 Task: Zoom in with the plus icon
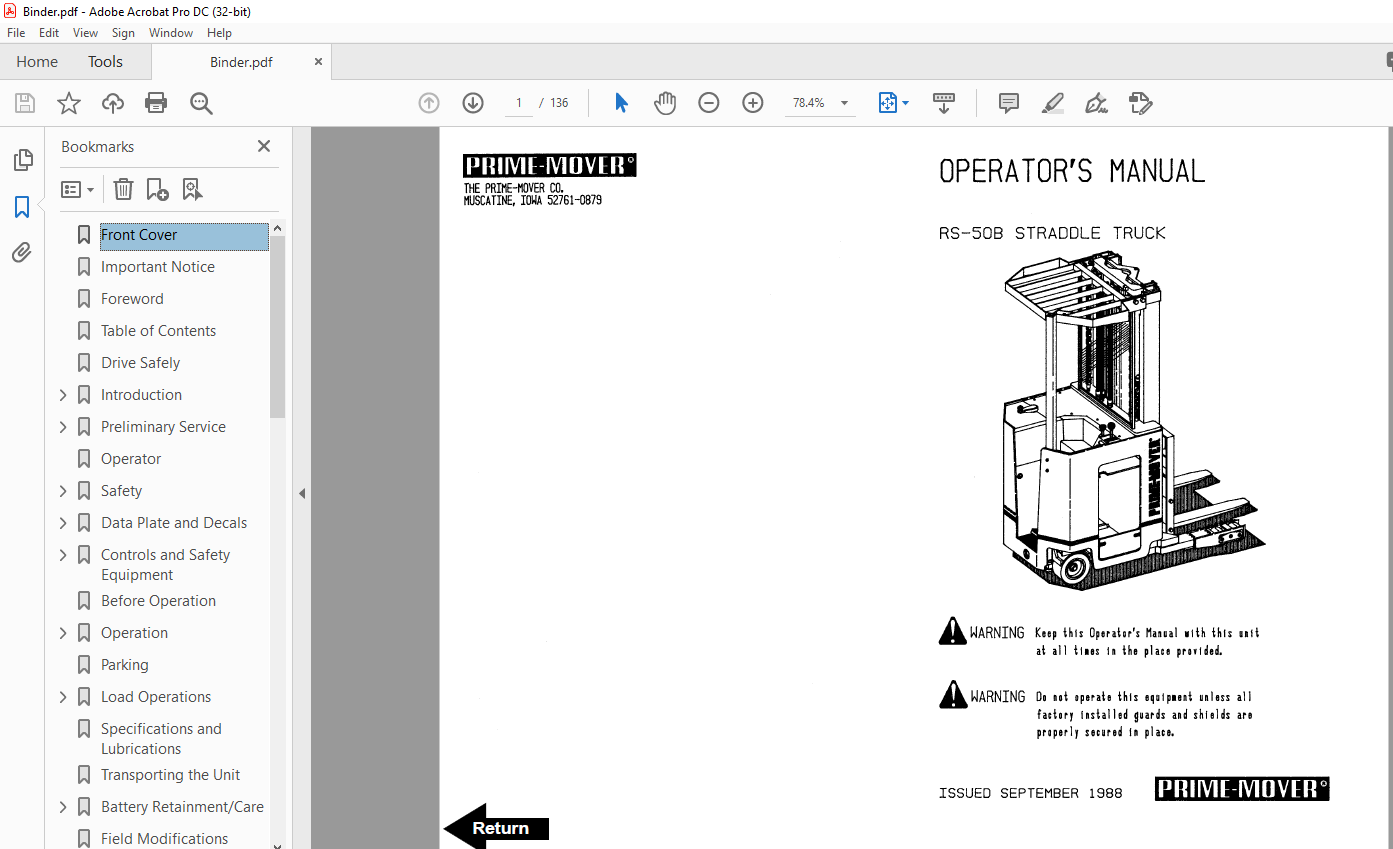[753, 103]
